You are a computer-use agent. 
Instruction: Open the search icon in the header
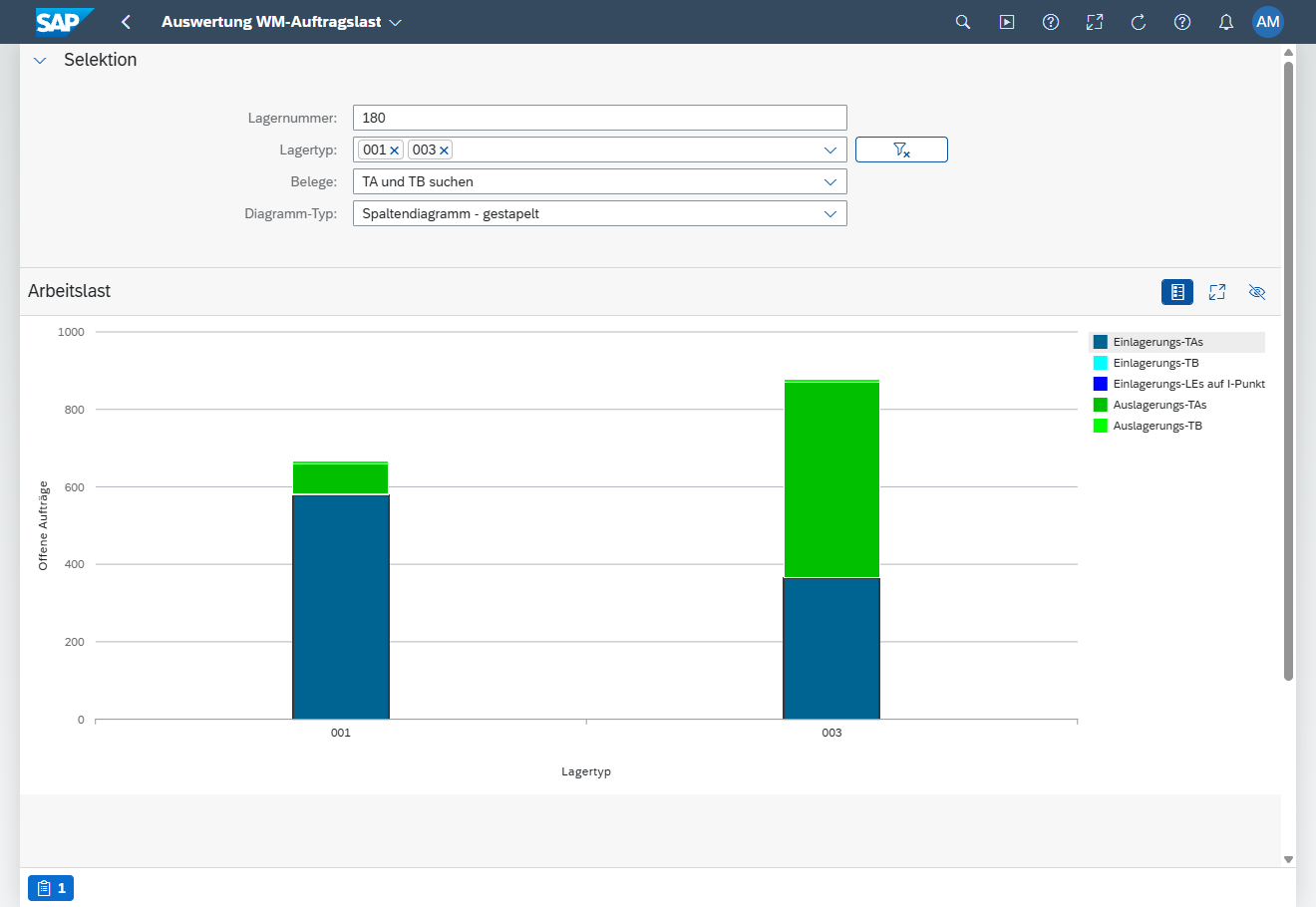pyautogui.click(x=963, y=22)
